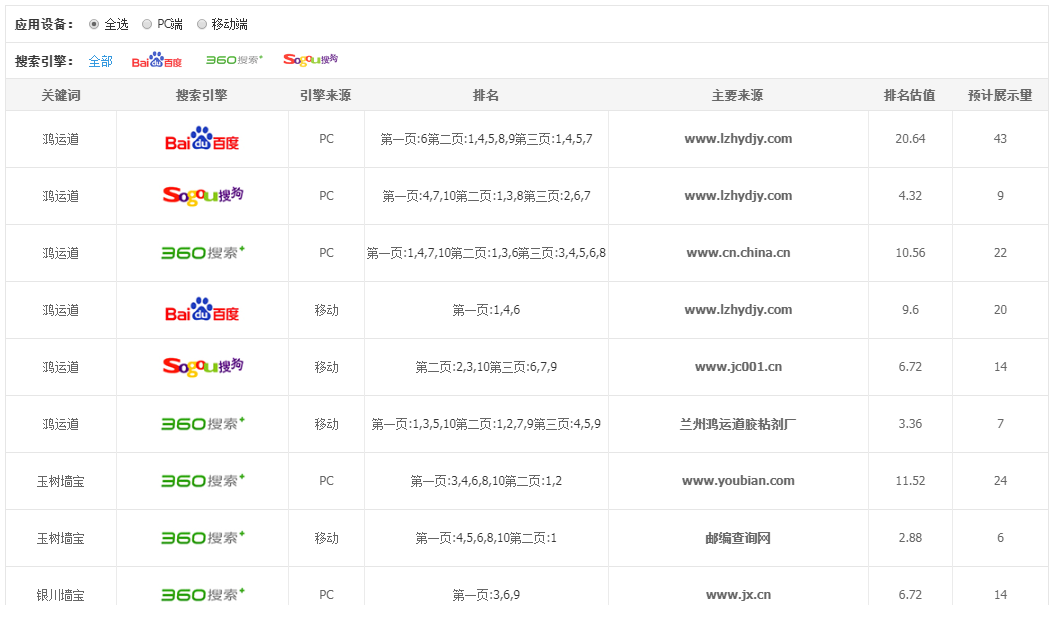Click Baidu logo in the 9.6 ranking row
This screenshot has height=621, width=1053.
pyautogui.click(x=202, y=310)
